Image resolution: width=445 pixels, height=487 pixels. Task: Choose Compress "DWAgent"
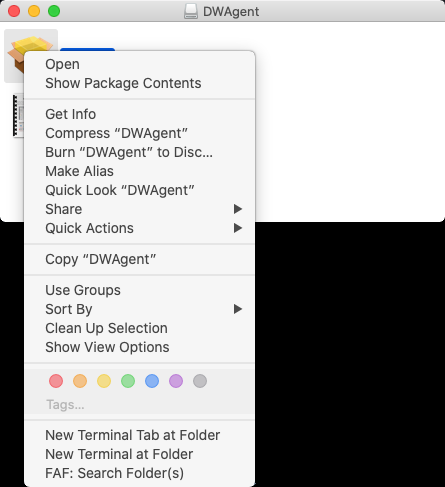140,133
